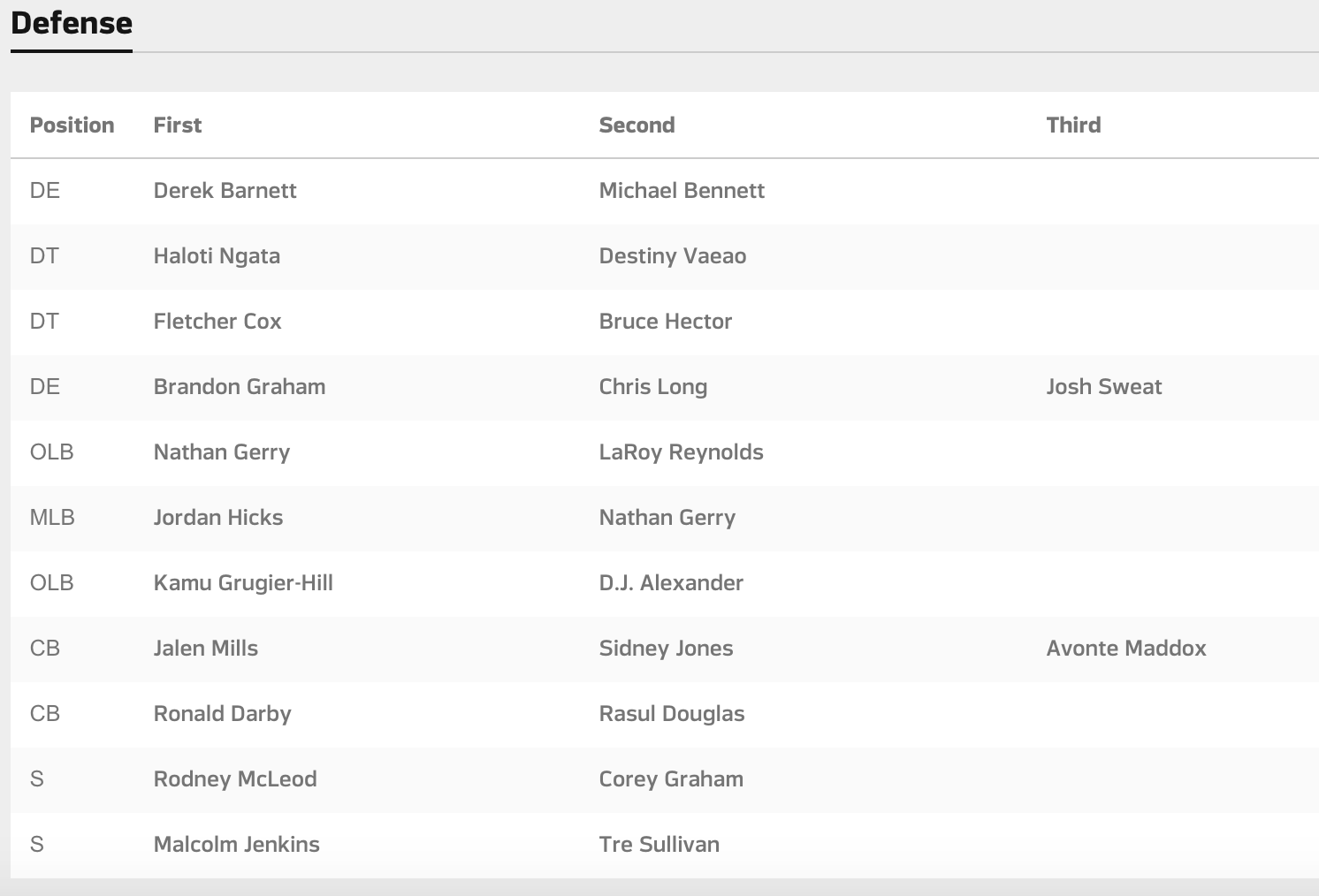Image resolution: width=1319 pixels, height=896 pixels.
Task: Click on Haloti Ngata's name
Action: click(x=217, y=256)
